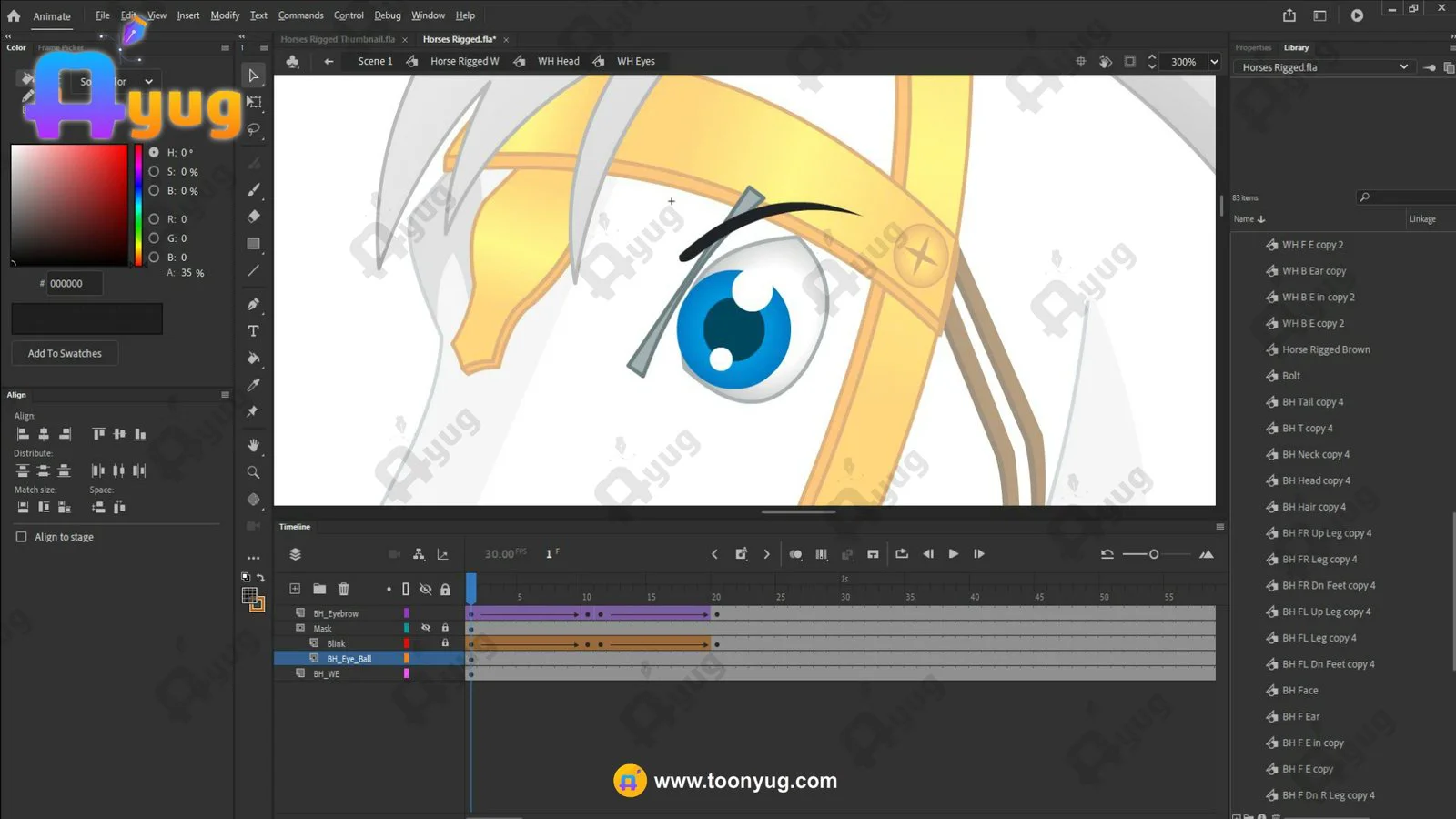Select the Eraser tool
This screenshot has height=819, width=1456.
click(253, 217)
